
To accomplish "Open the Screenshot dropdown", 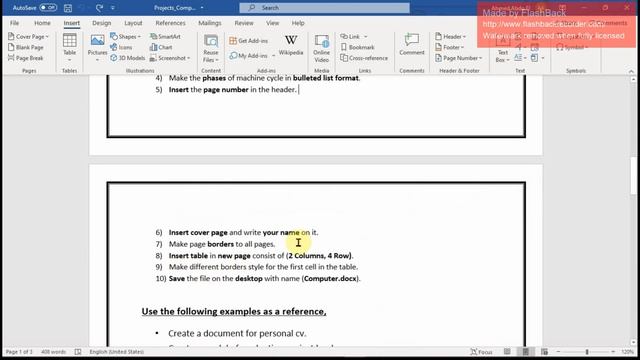I will click(170, 58).
